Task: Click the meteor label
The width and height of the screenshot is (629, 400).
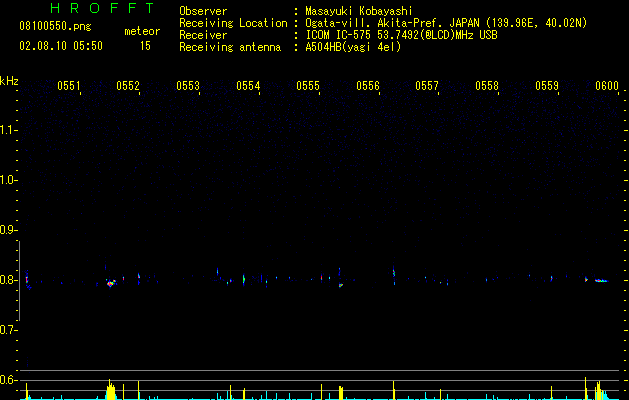Action: 142,31
